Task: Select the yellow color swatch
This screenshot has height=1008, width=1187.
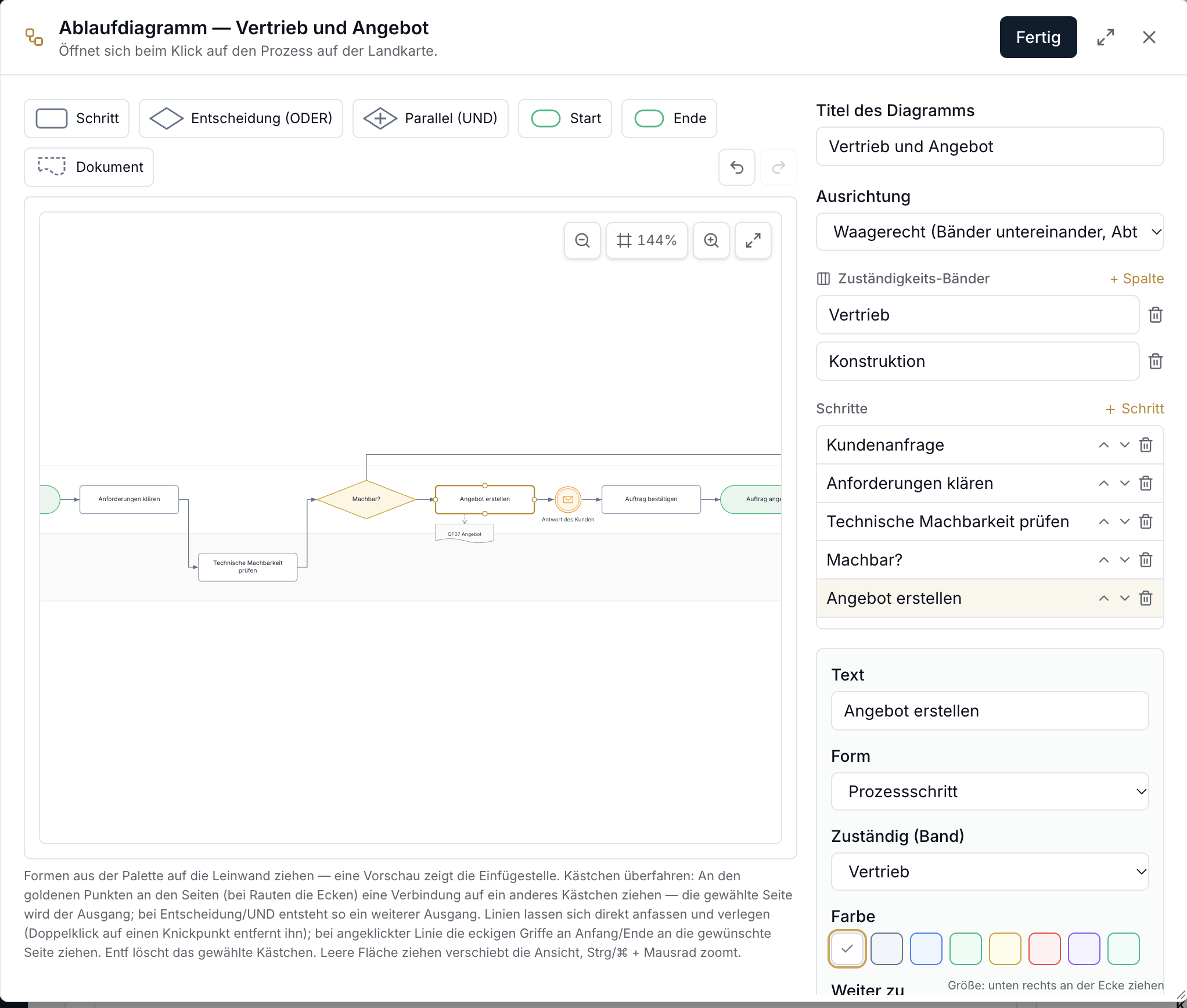Action: 1005,949
